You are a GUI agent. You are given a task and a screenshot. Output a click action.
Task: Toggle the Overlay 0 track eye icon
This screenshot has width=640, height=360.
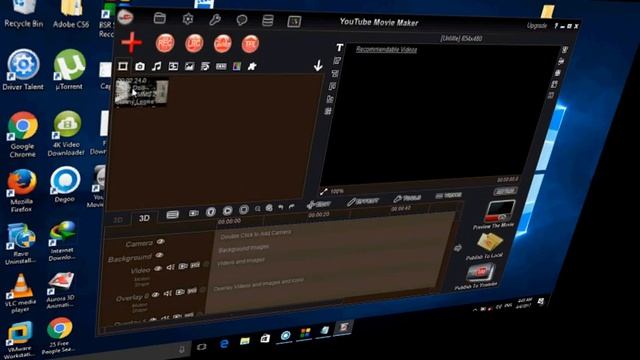pyautogui.click(x=156, y=295)
